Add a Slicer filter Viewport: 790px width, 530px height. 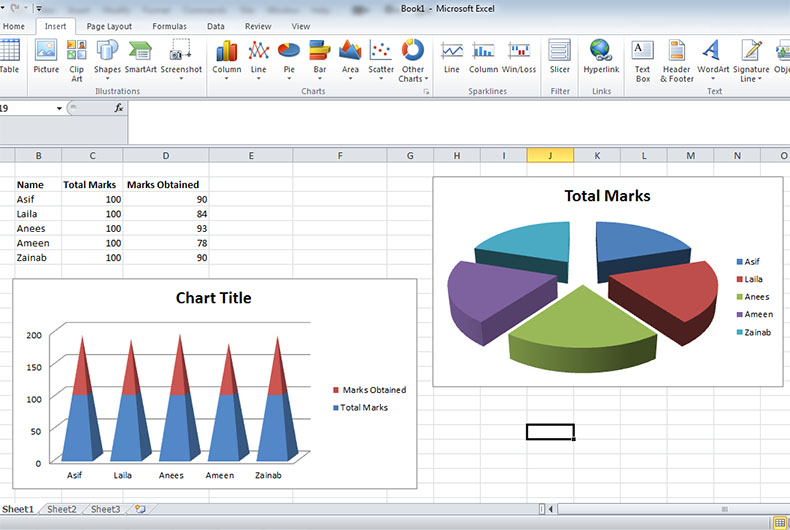click(559, 58)
